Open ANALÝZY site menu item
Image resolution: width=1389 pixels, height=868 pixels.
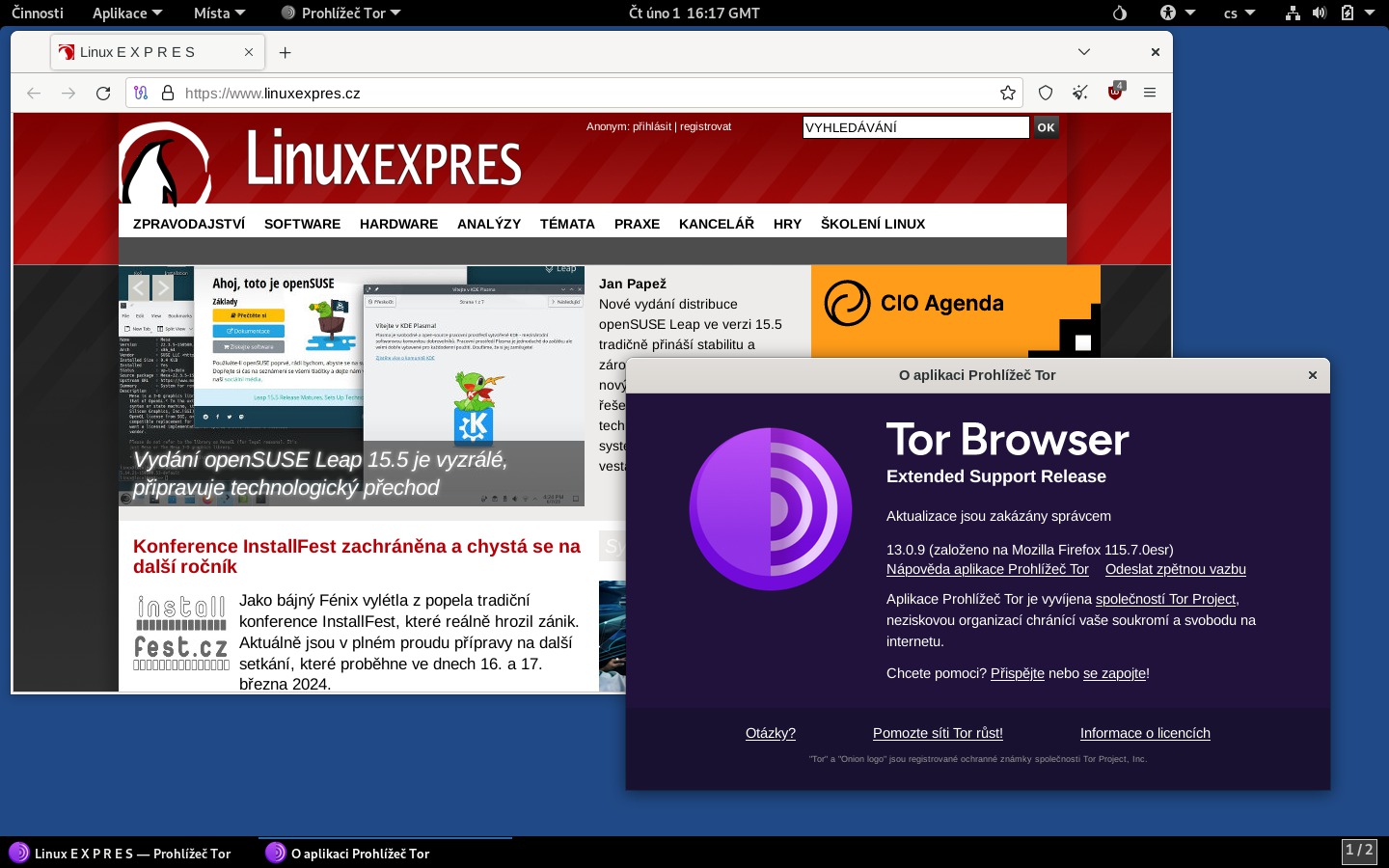pos(489,224)
